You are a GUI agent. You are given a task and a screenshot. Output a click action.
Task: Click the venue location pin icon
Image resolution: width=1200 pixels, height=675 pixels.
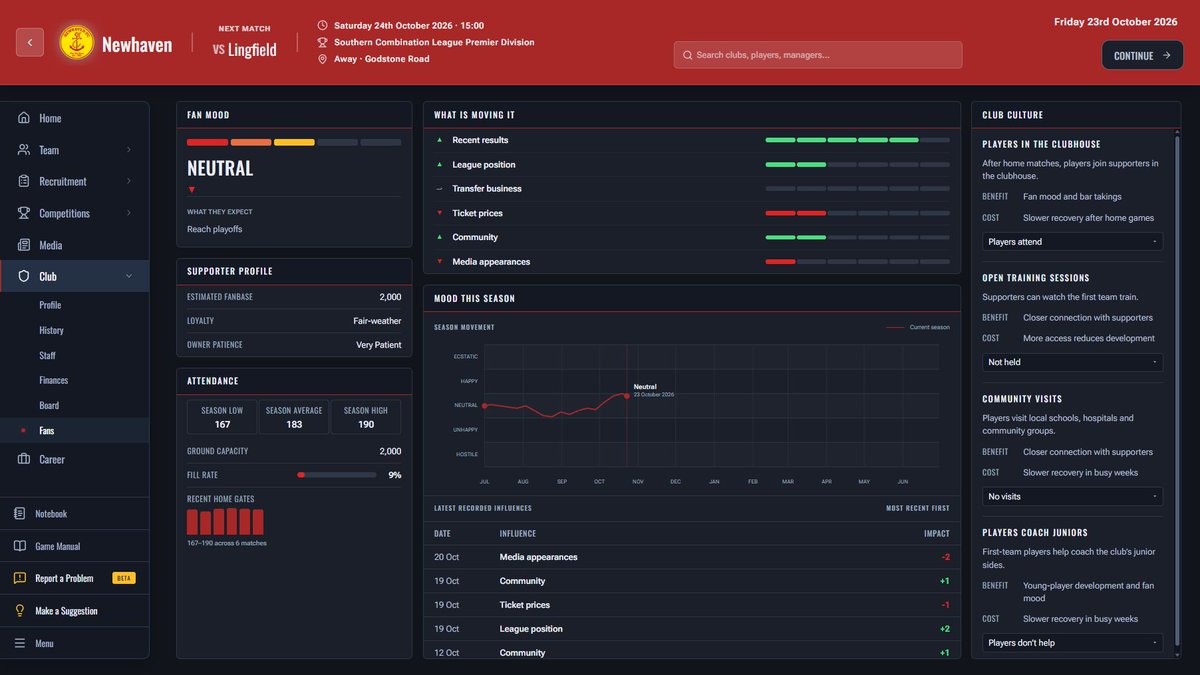(322, 59)
